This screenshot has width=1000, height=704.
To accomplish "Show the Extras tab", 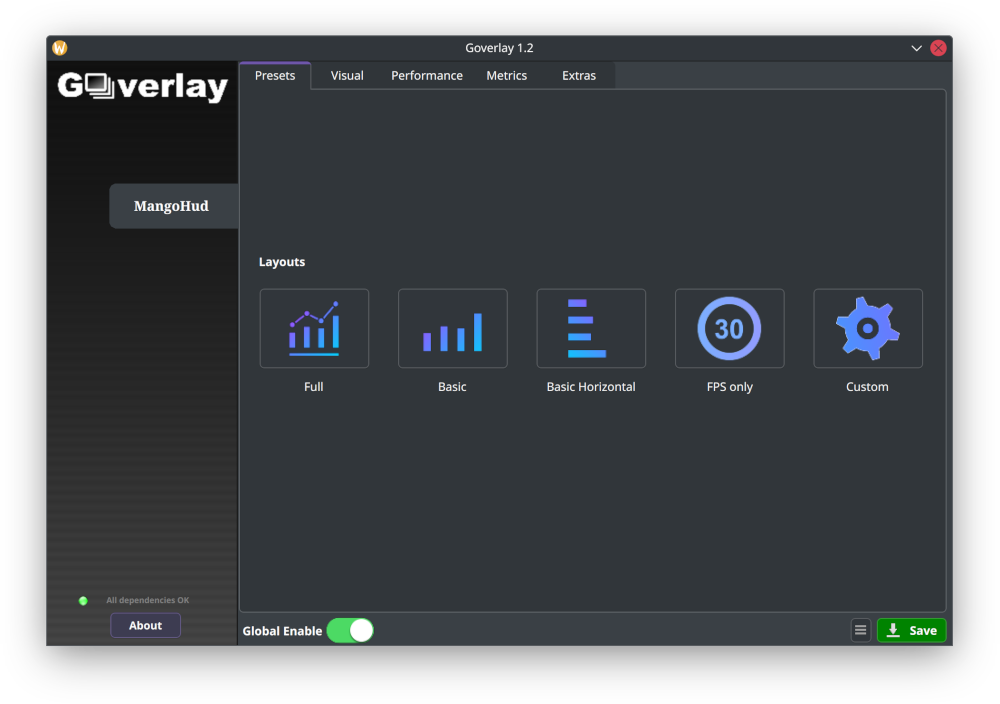I will pos(578,76).
